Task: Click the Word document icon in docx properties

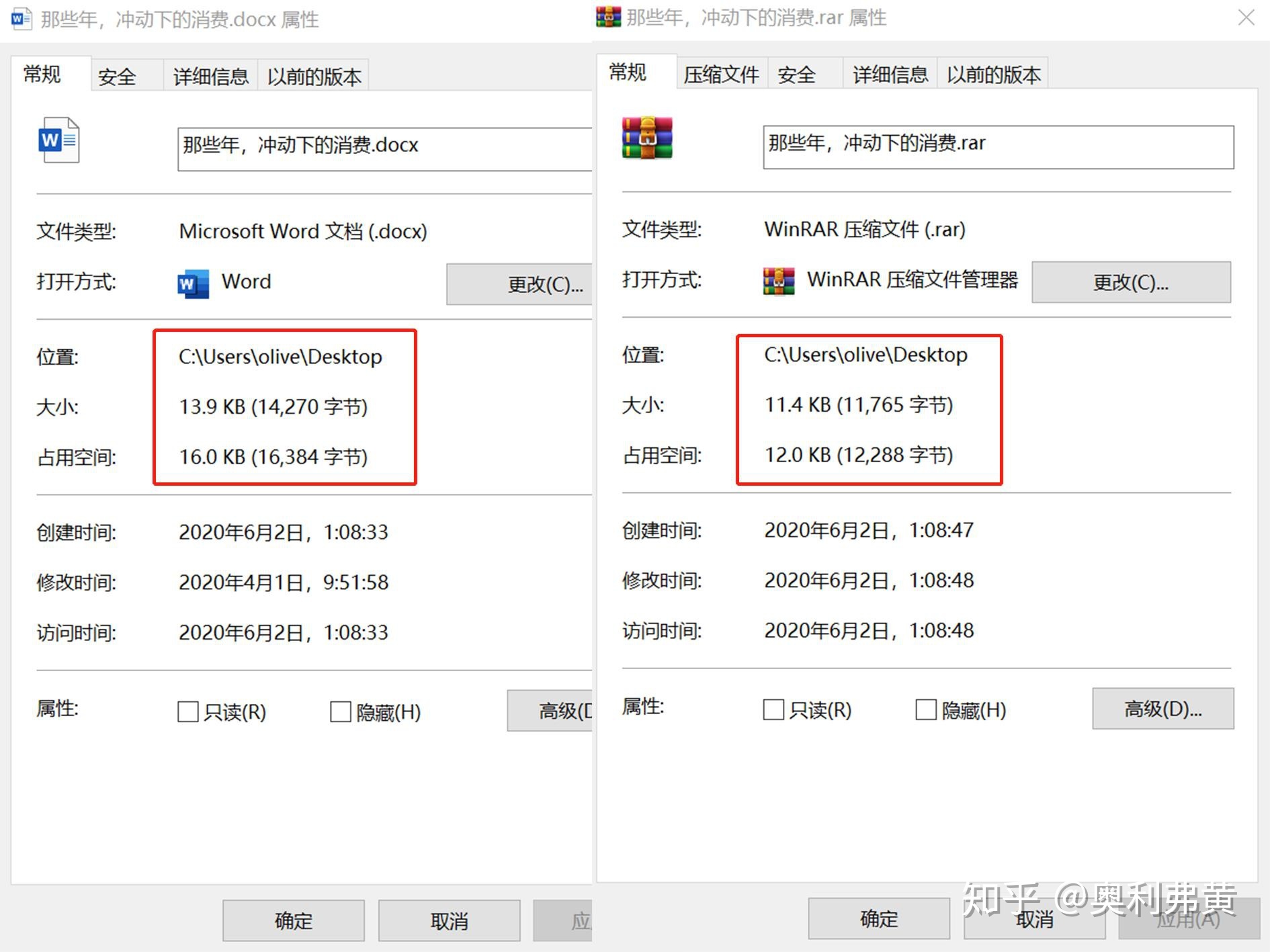Action: tap(58, 140)
